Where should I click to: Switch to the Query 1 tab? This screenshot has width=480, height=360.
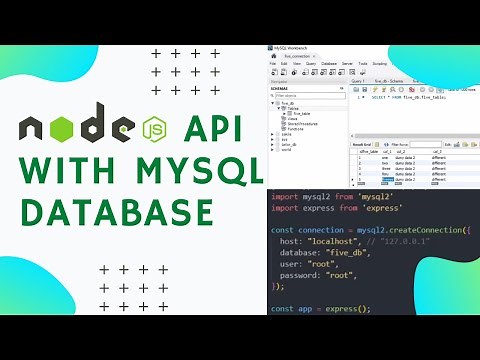358,81
